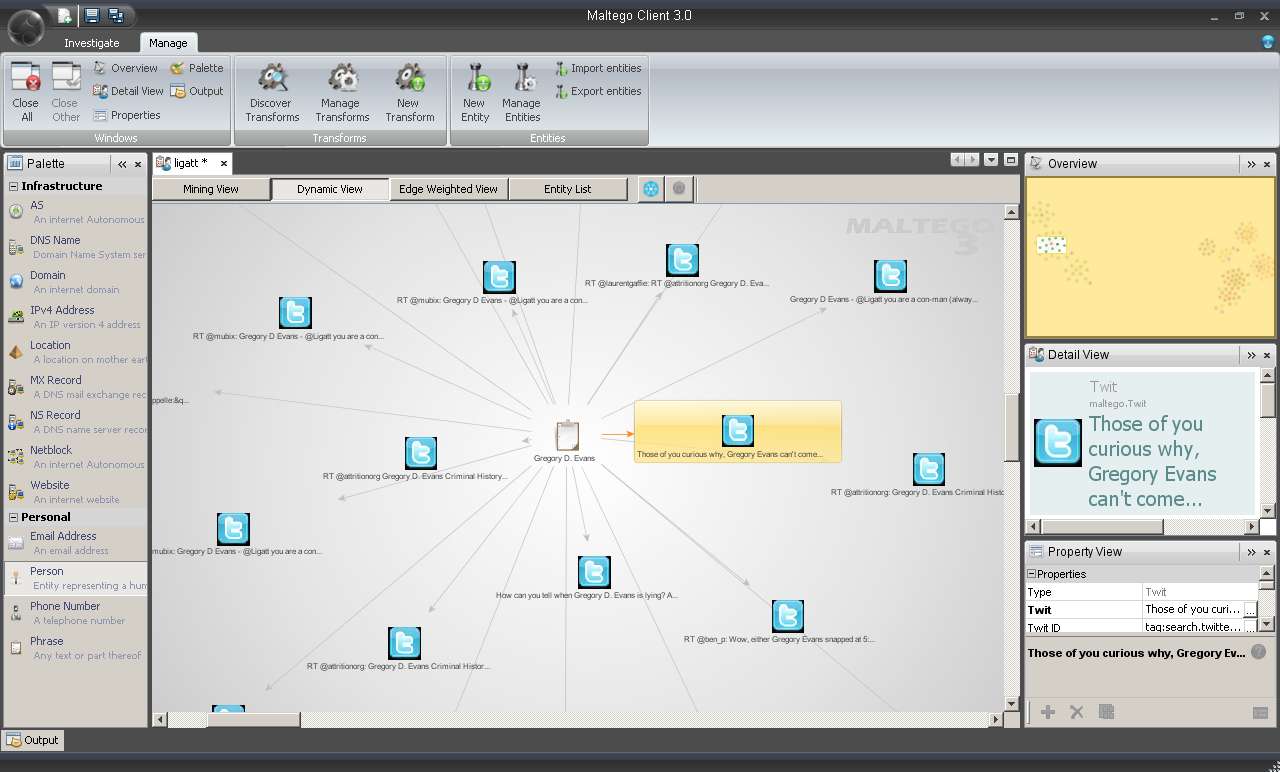Click the add property plus icon
Viewport: 1280px width, 772px height.
(x=1048, y=712)
